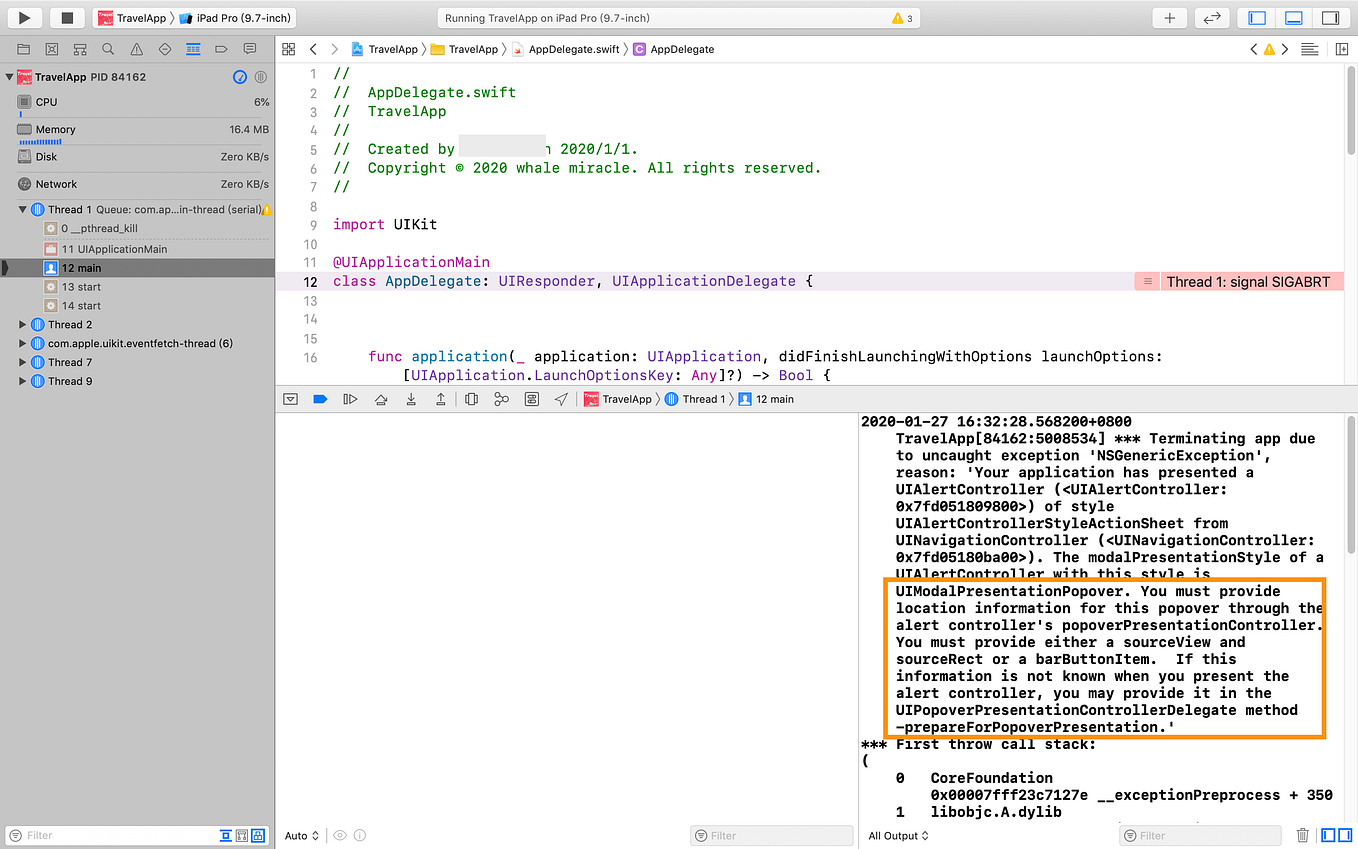Viewport: 1358px width, 849px height.
Task: Hide the Debug area panel
Action: pyautogui.click(x=290, y=399)
